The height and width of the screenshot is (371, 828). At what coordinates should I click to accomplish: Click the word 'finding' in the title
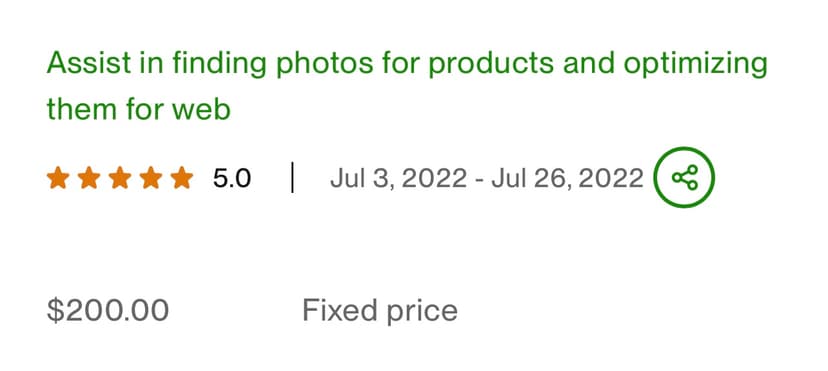[x=219, y=64]
